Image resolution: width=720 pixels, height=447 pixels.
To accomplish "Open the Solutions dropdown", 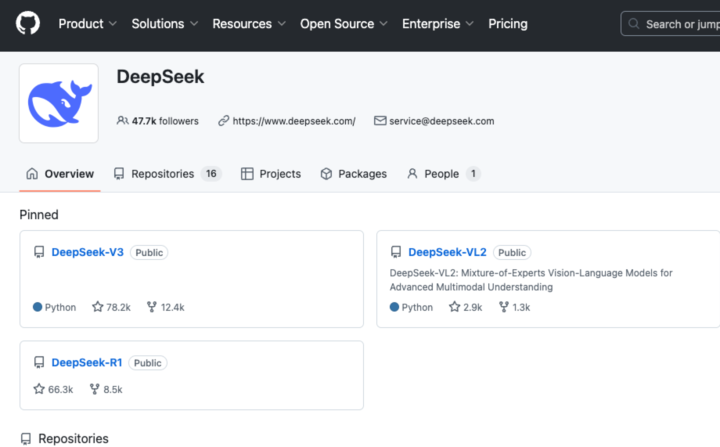I will 164,23.
